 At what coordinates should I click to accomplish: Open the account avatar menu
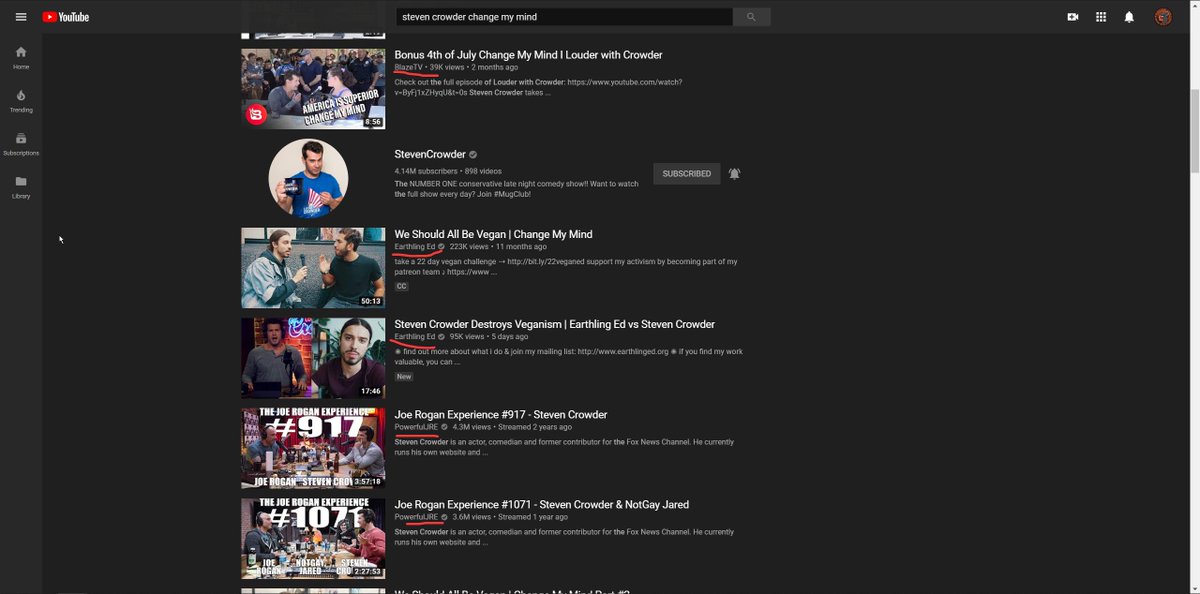pos(1163,17)
